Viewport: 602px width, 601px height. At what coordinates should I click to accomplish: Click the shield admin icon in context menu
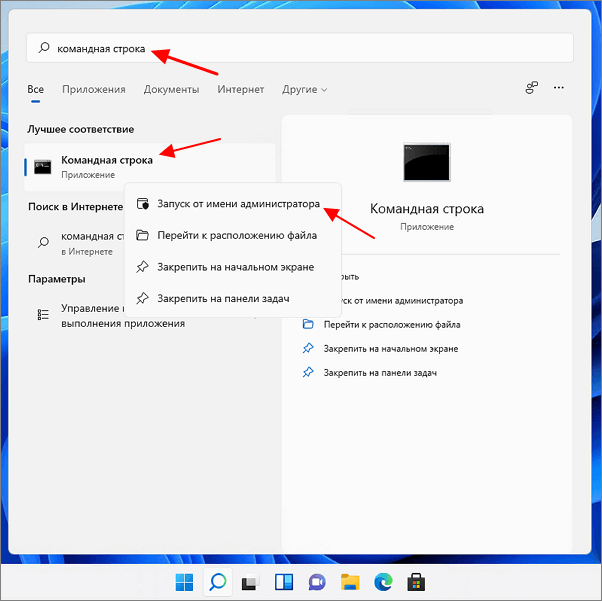(143, 204)
